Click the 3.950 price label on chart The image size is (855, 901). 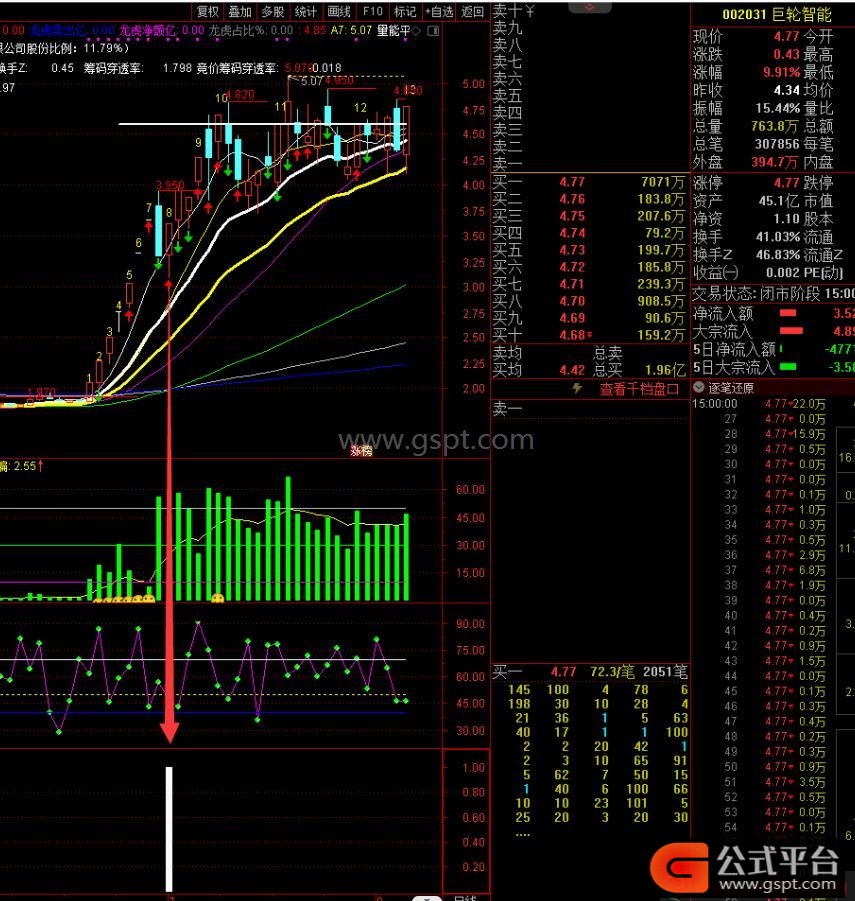[x=170, y=185]
